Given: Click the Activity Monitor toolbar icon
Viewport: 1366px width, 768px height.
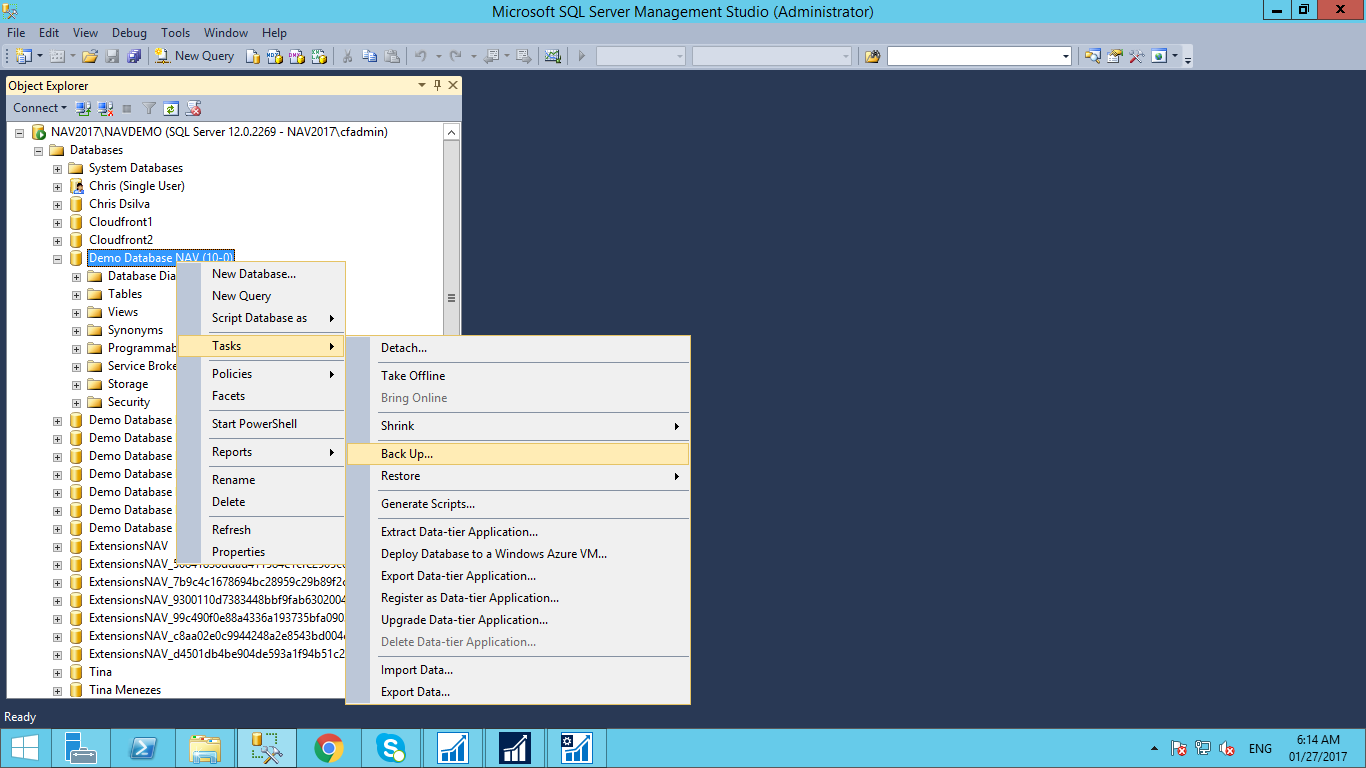Looking at the screenshot, I should pyautogui.click(x=552, y=56).
